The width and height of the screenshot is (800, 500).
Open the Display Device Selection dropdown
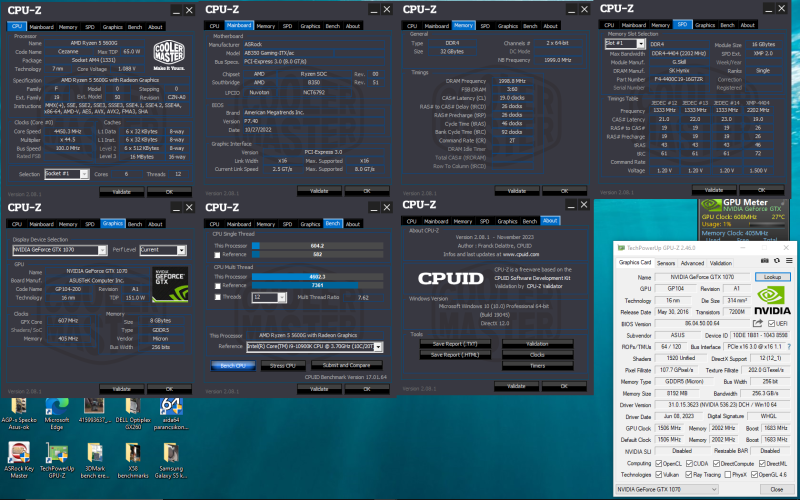(x=60, y=250)
